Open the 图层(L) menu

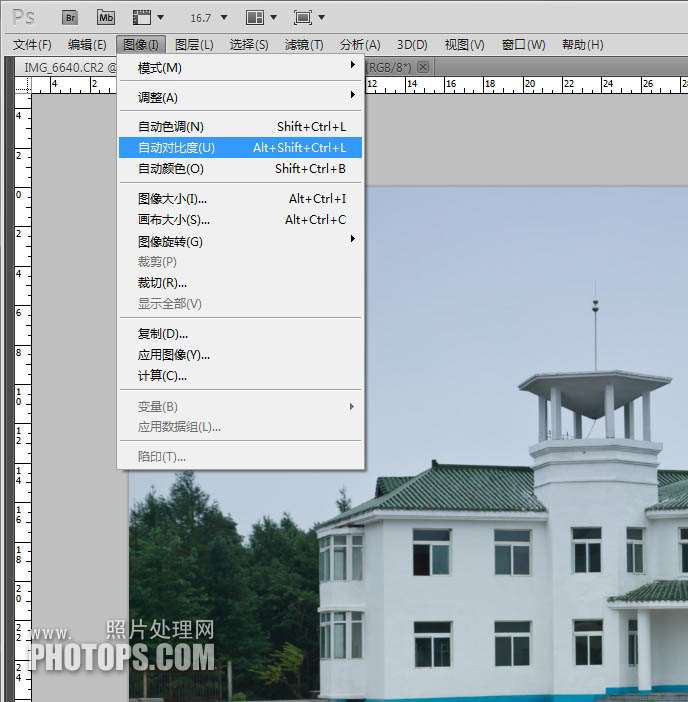194,45
